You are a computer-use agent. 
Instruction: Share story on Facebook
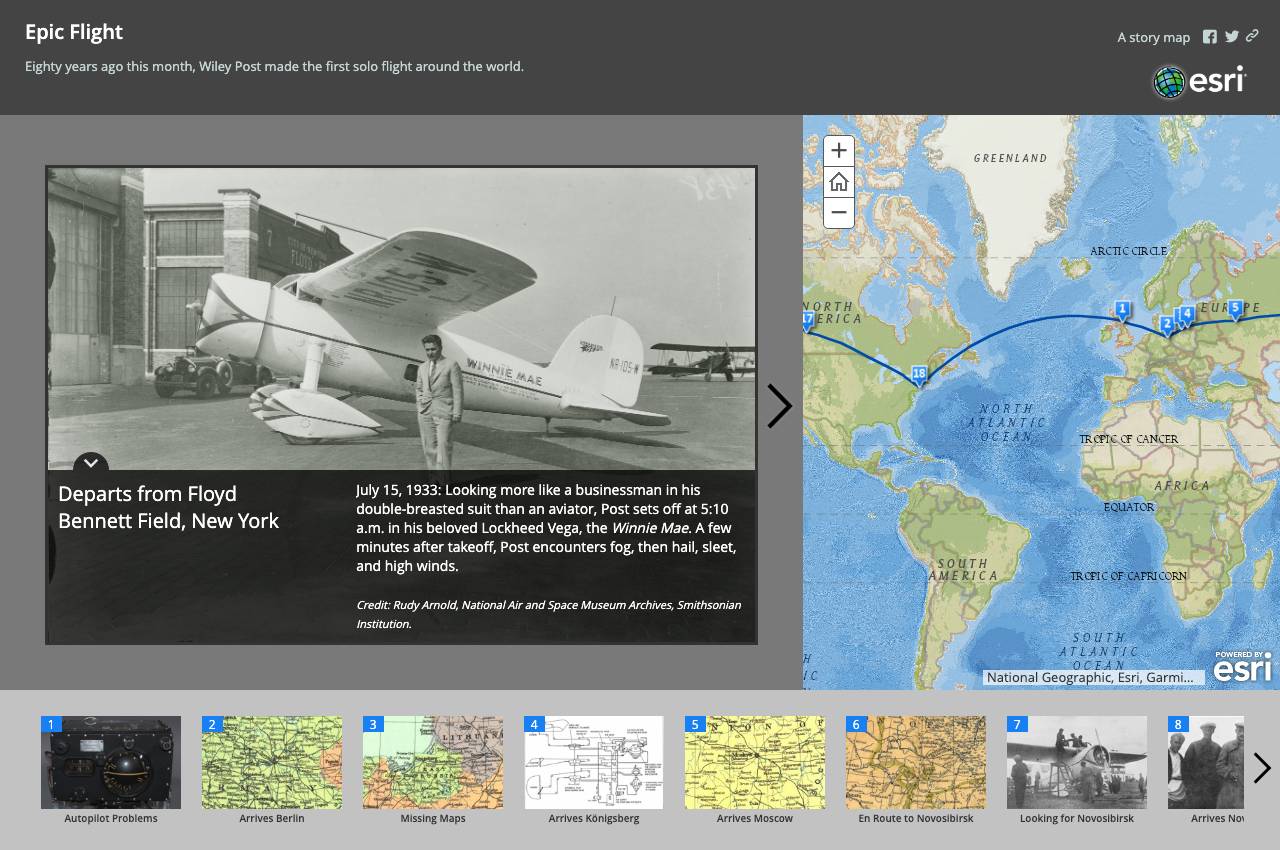(x=1210, y=37)
